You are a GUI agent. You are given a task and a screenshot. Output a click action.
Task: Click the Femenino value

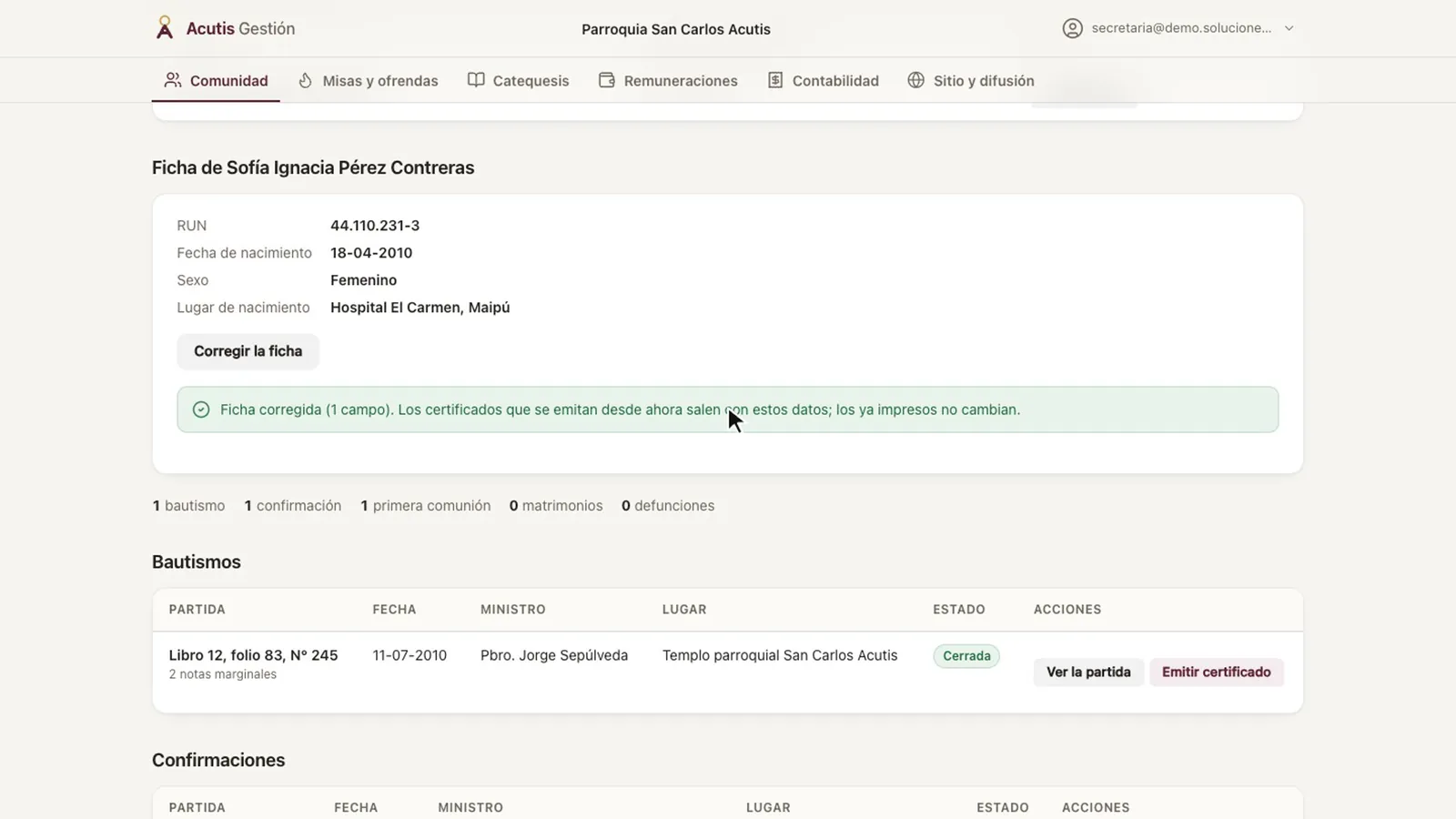(x=363, y=280)
